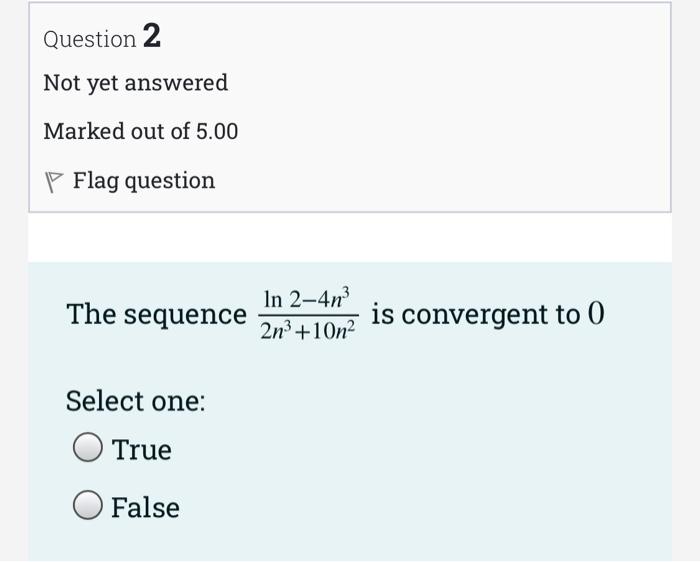The width and height of the screenshot is (700, 562).
Task: Click the text is convergent to 0
Action: coord(488,315)
